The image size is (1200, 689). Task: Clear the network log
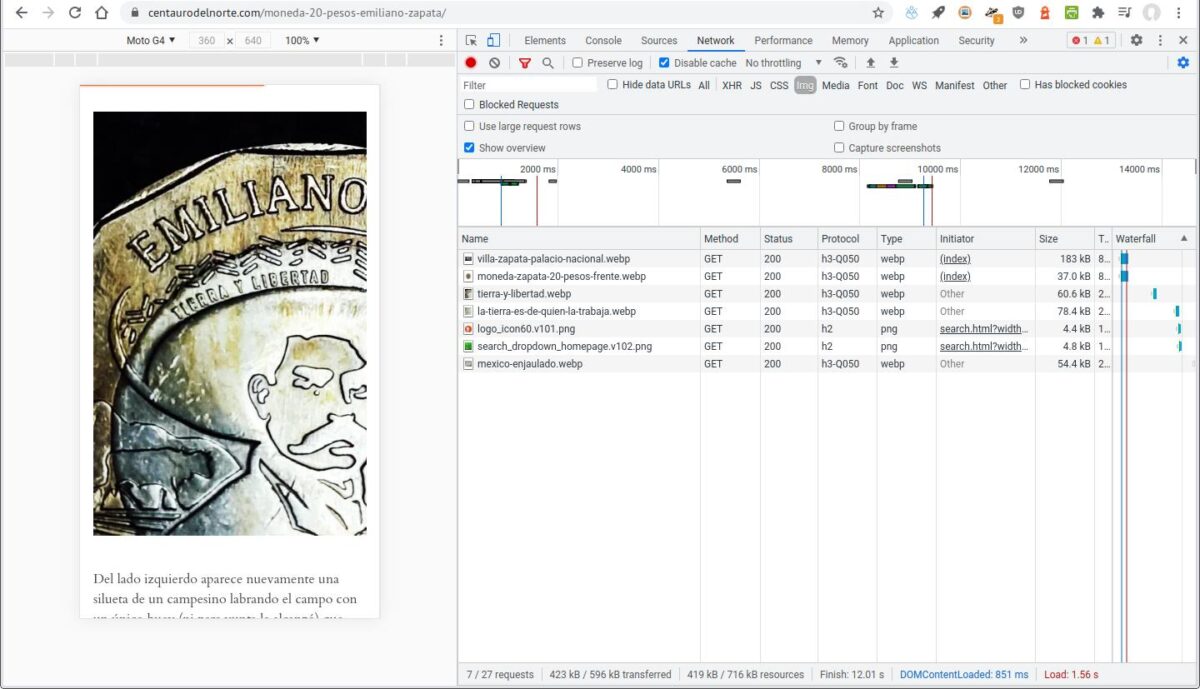click(x=494, y=63)
